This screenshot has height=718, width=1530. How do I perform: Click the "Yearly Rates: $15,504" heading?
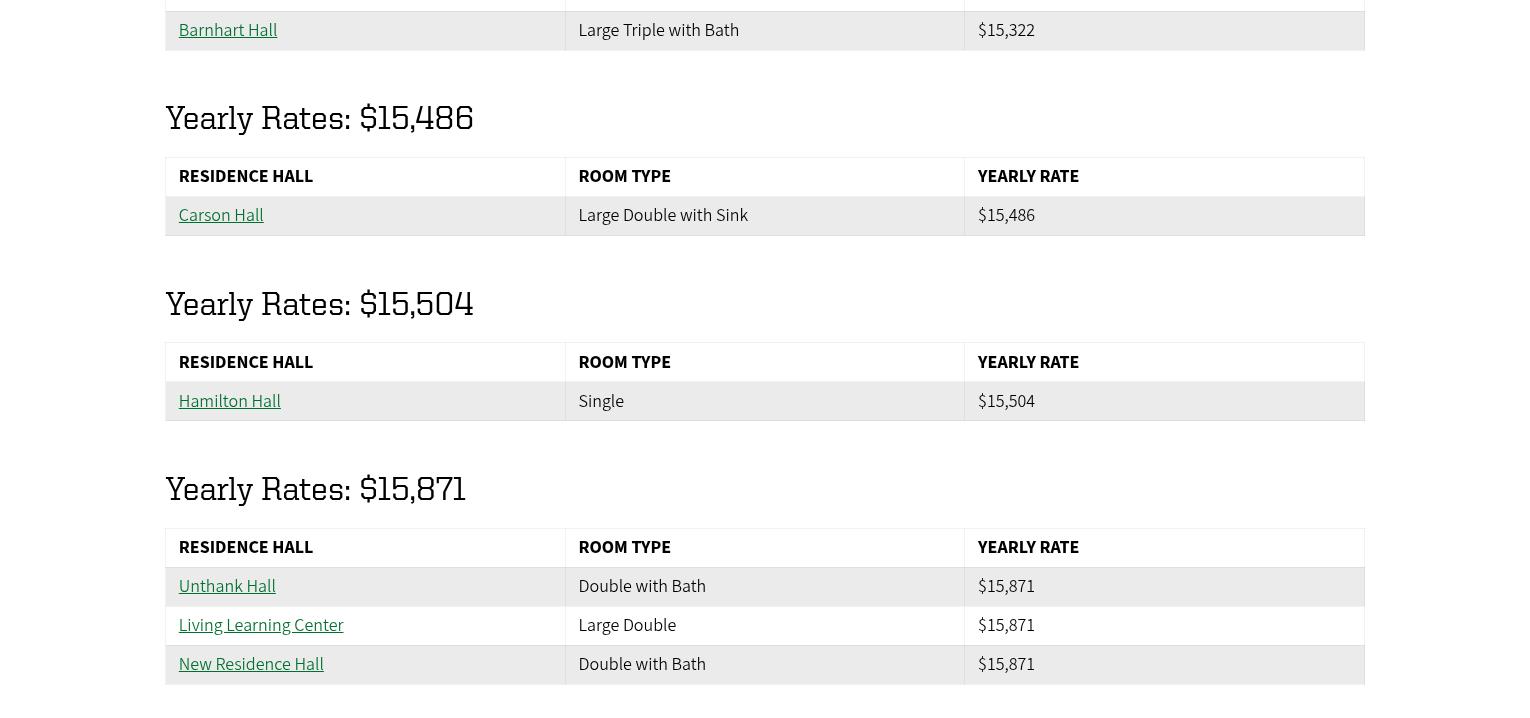[319, 304]
